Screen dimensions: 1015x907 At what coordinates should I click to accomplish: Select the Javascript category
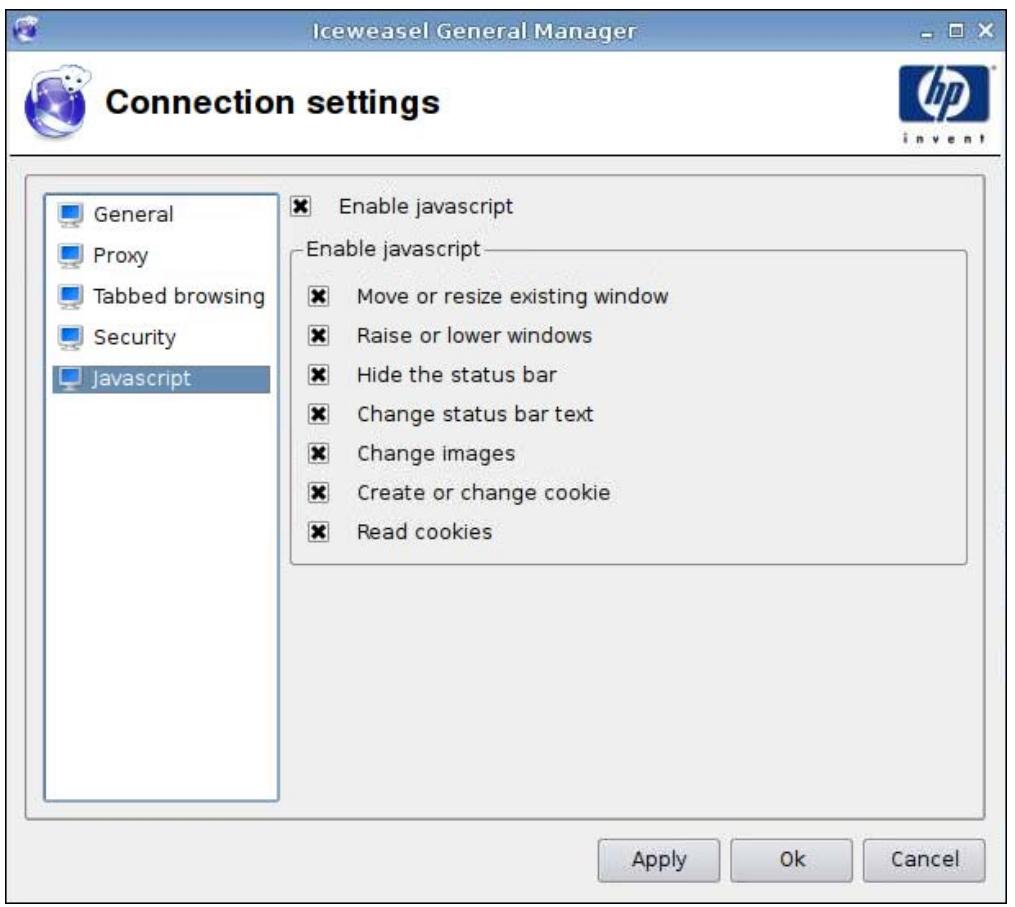(x=161, y=379)
